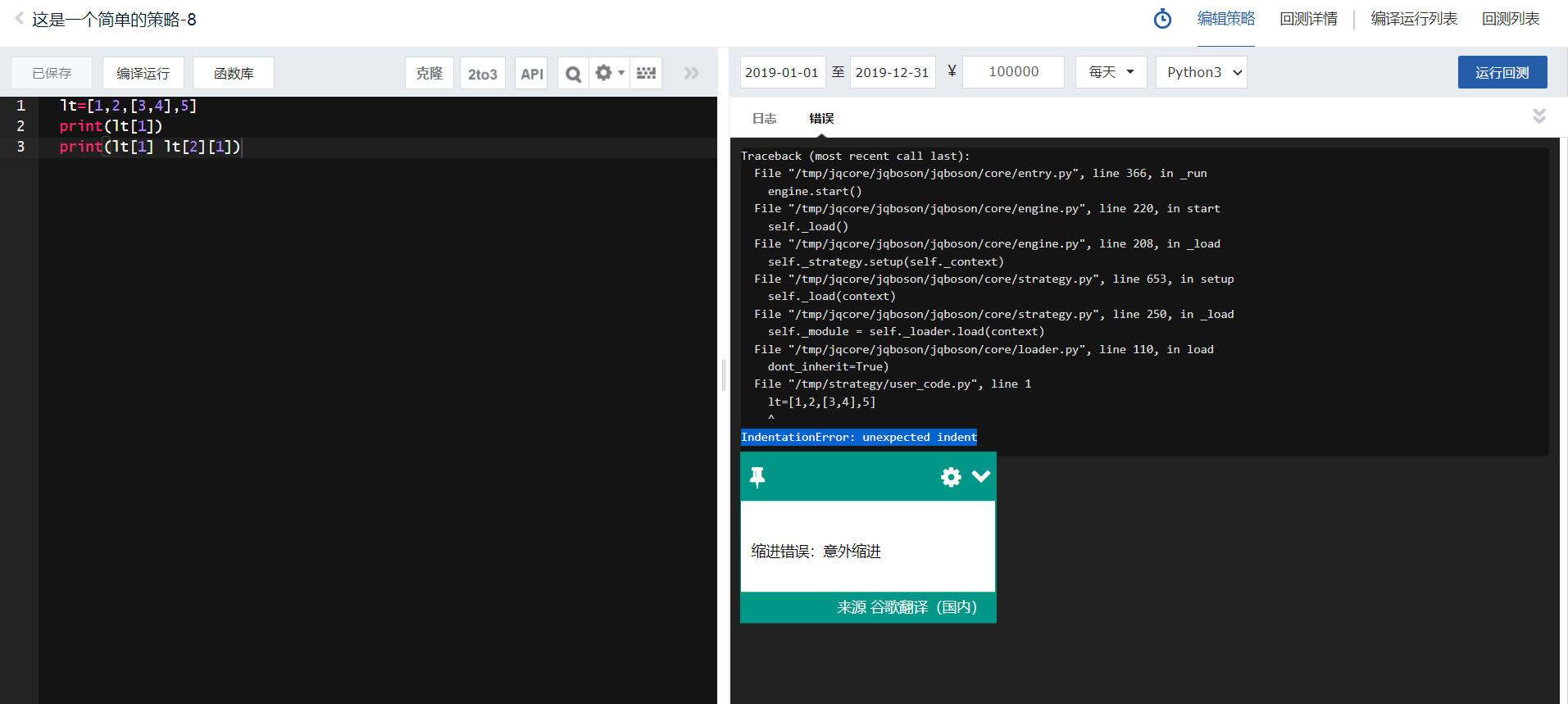Switch to the 日志 tab
Viewport: 1568px width, 704px height.
764,119
